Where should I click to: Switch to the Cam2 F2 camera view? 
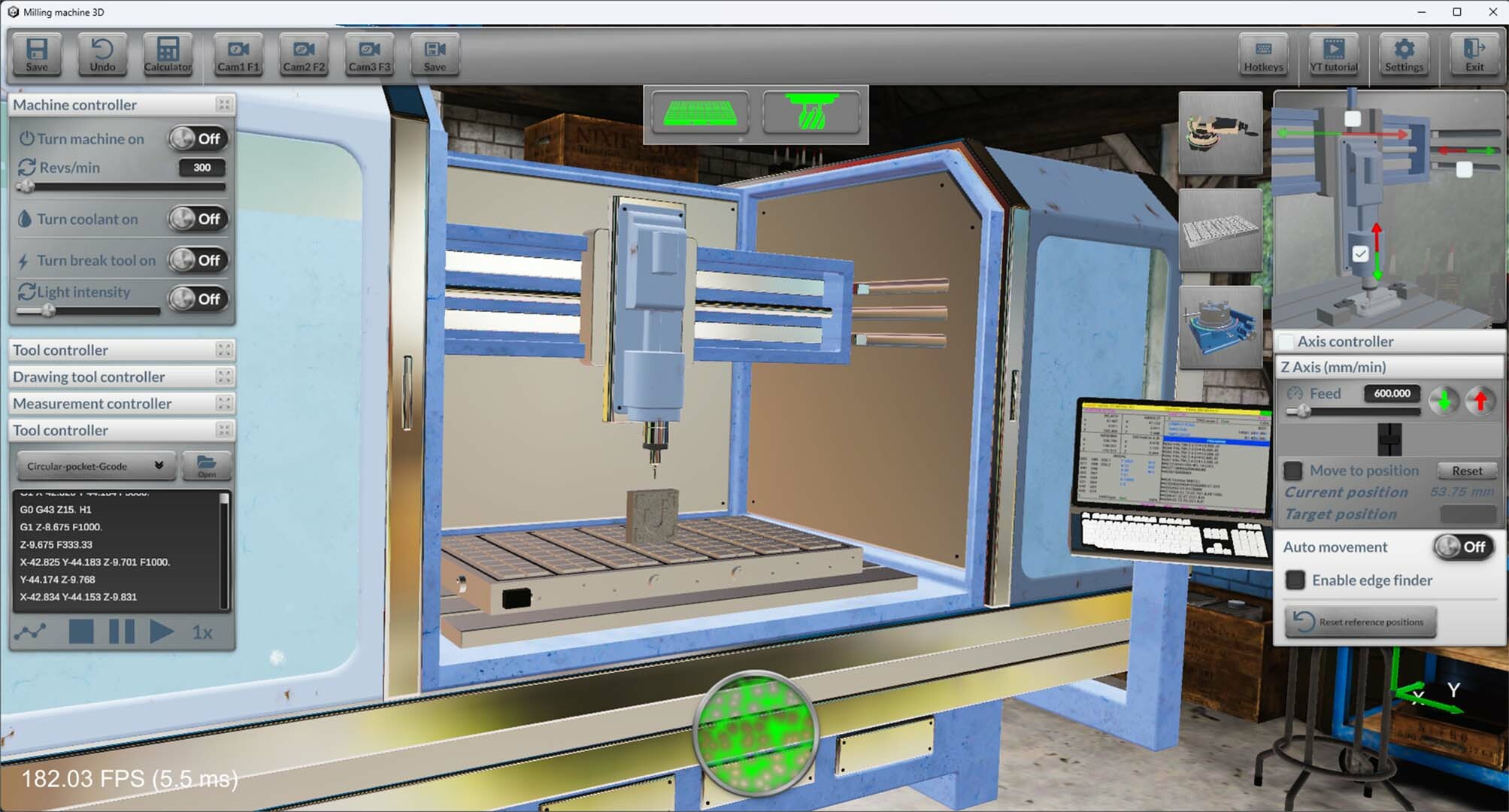pos(304,54)
